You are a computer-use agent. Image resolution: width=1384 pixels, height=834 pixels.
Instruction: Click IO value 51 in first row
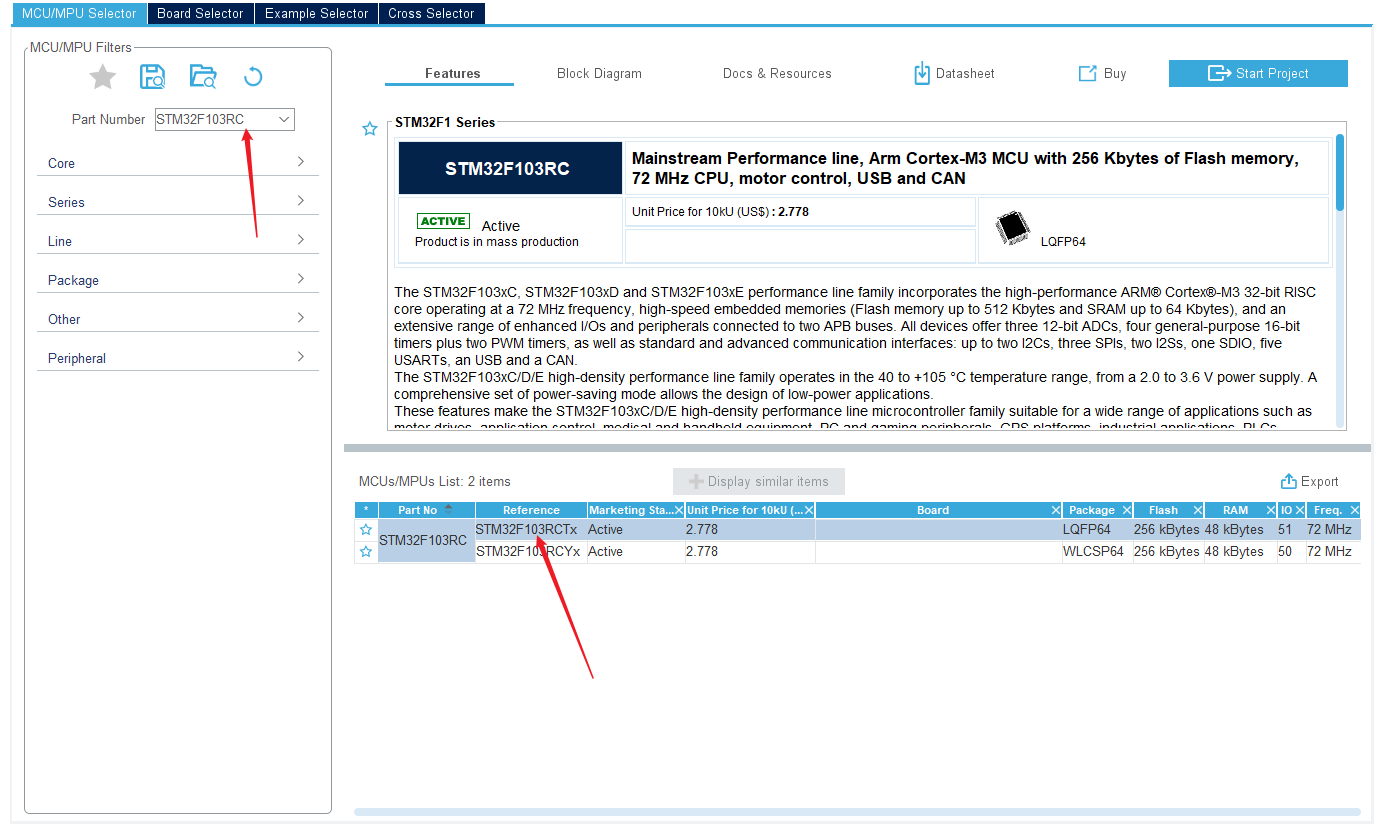[1291, 529]
